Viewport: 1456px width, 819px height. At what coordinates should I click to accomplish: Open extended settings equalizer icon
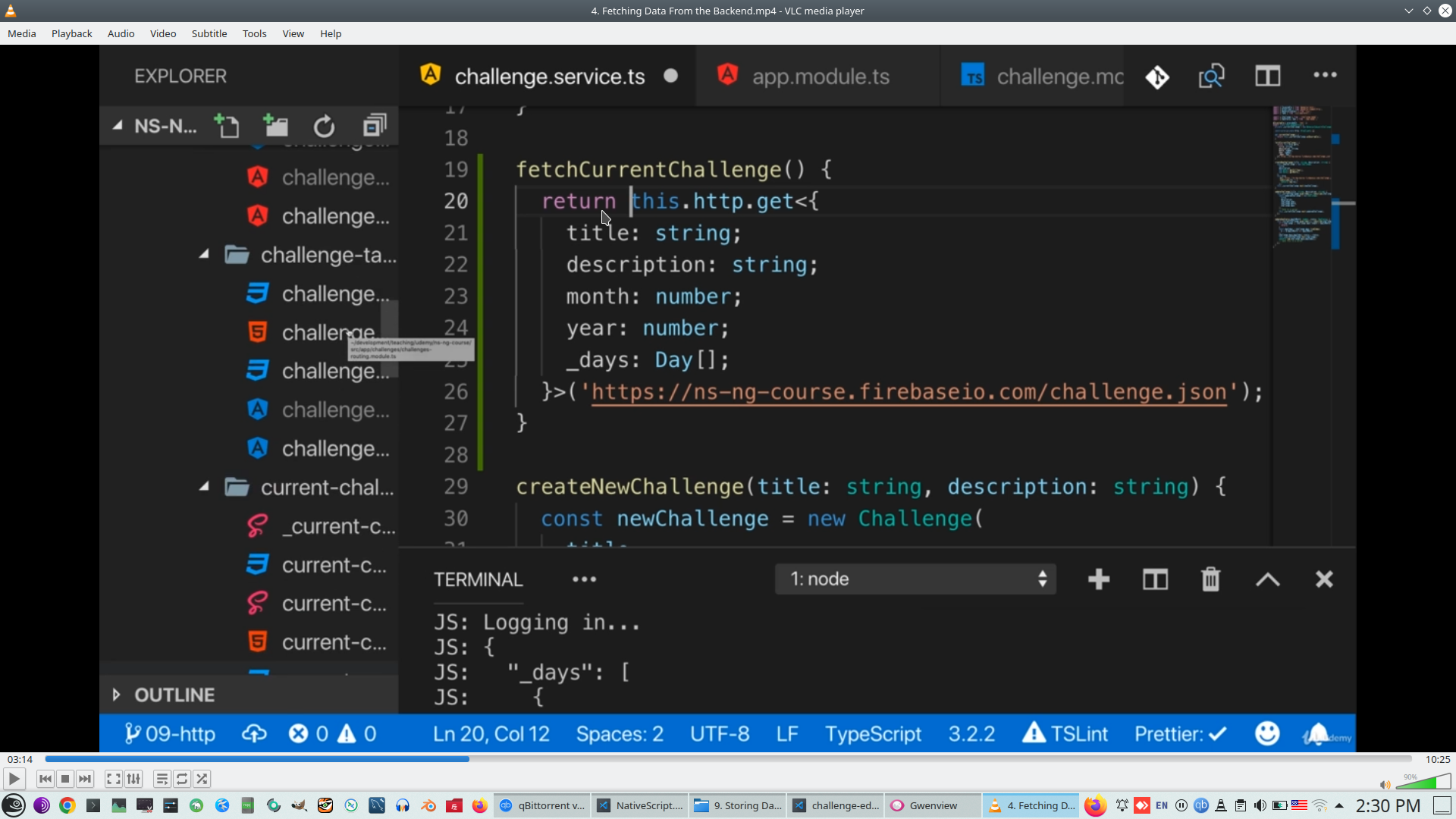coord(133,779)
